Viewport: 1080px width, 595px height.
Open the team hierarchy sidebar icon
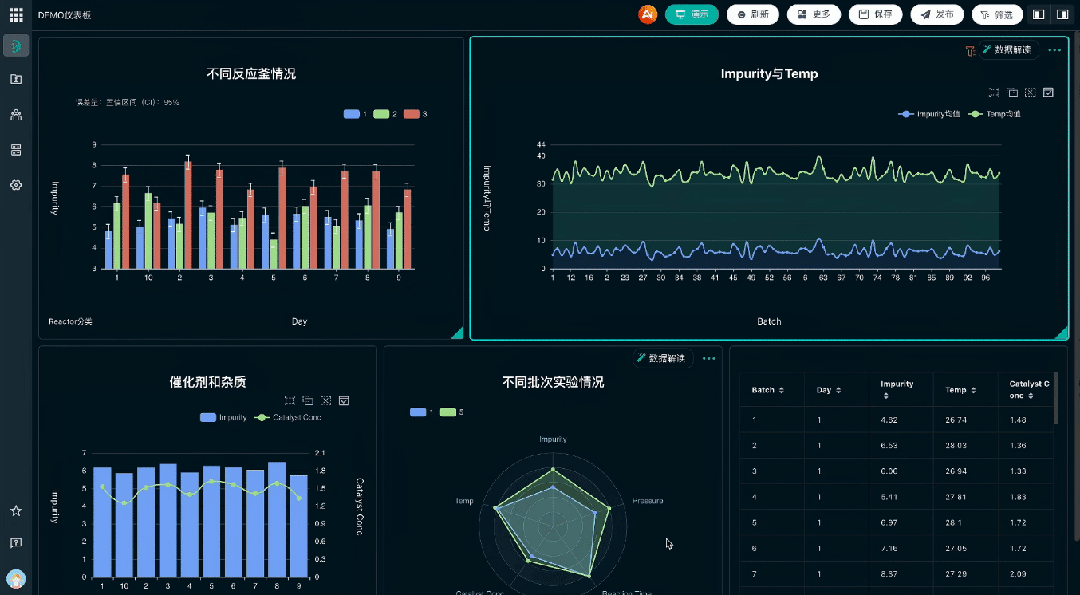point(16,114)
